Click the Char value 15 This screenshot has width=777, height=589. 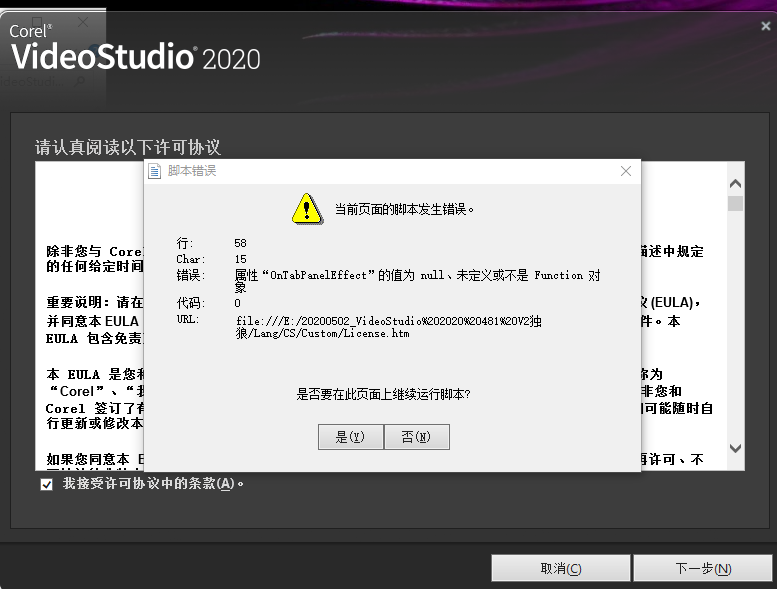pos(240,259)
